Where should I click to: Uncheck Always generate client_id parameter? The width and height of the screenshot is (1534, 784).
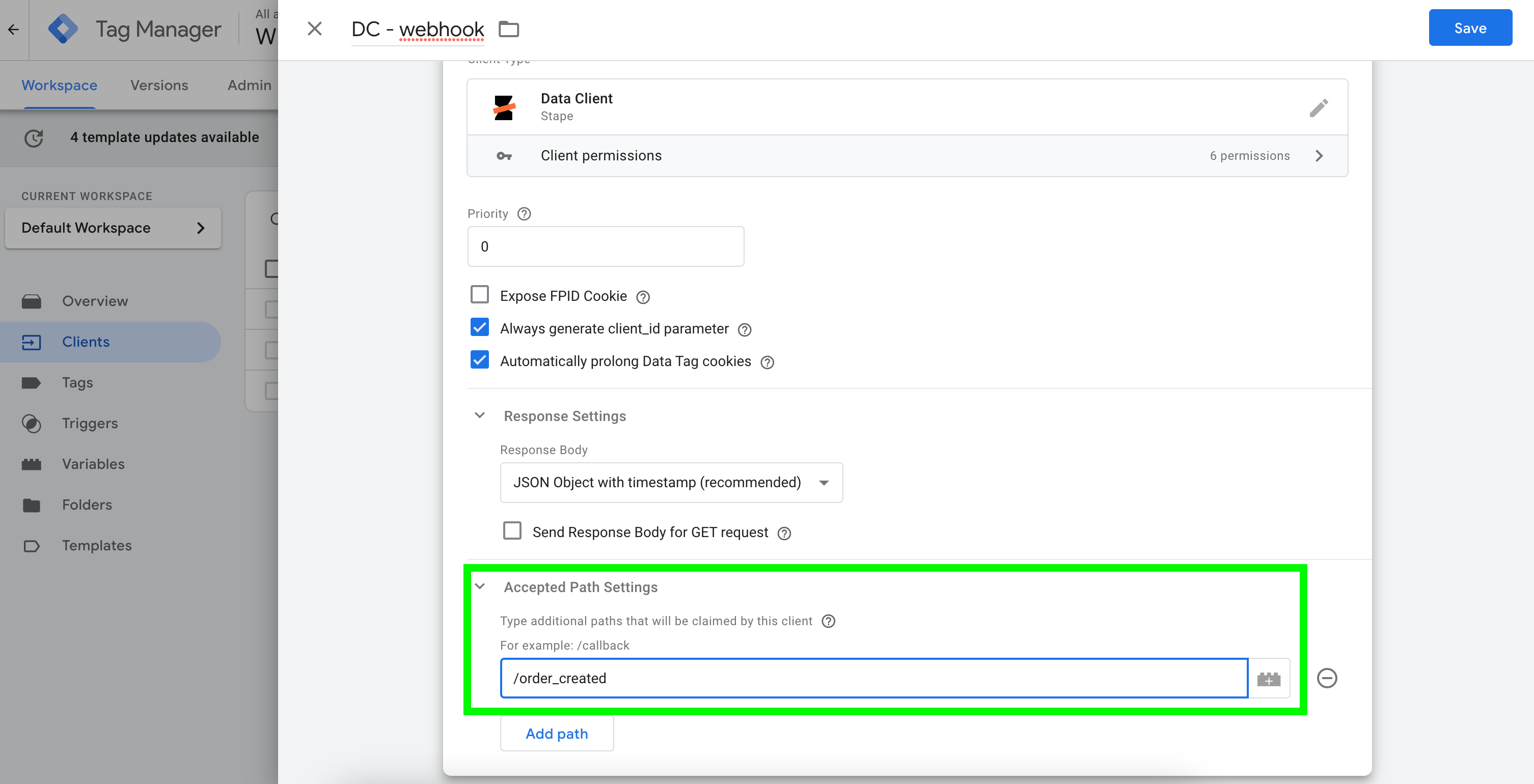(479, 327)
